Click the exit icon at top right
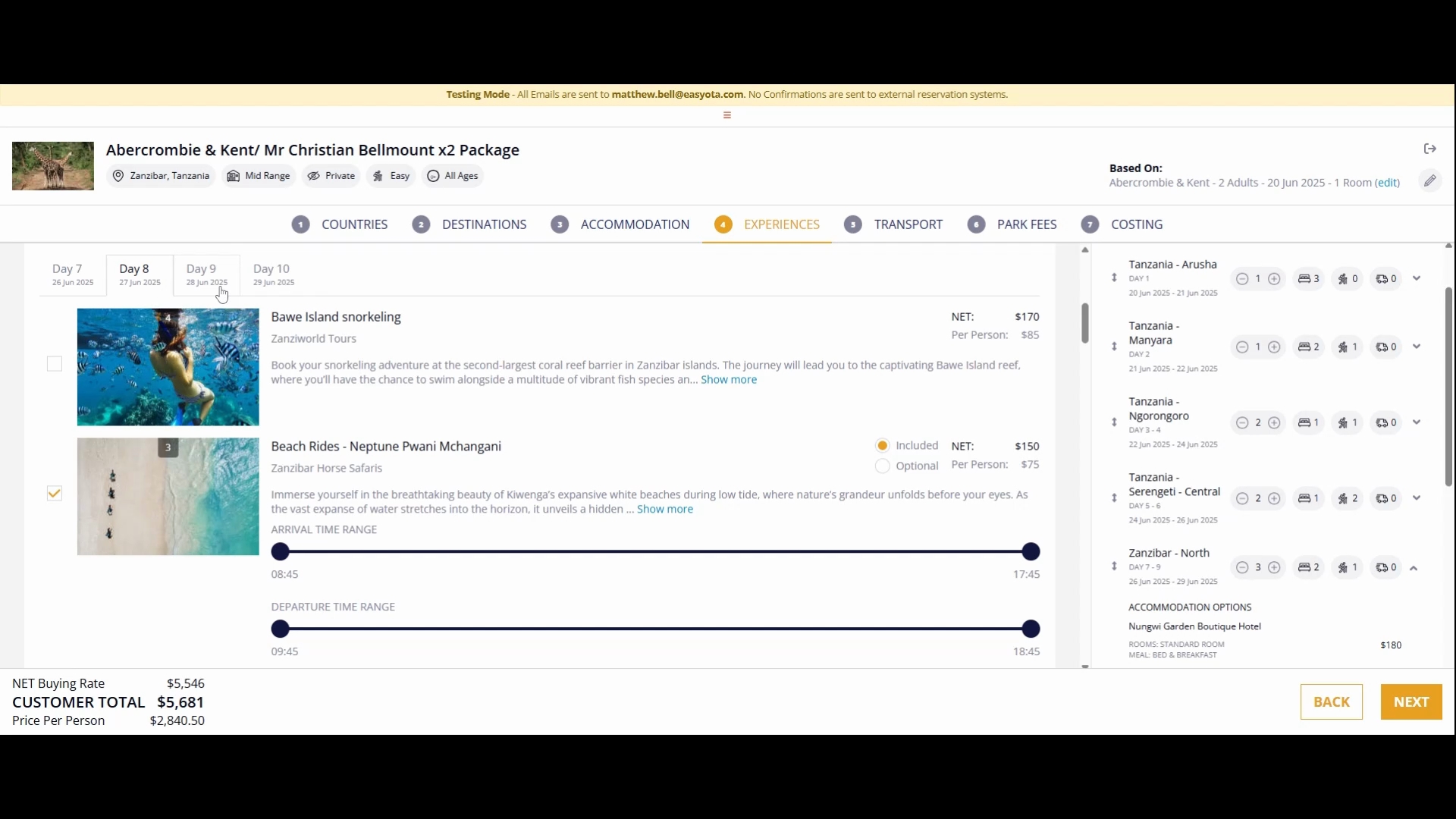Screen dimensions: 1456x819 point(1429,149)
